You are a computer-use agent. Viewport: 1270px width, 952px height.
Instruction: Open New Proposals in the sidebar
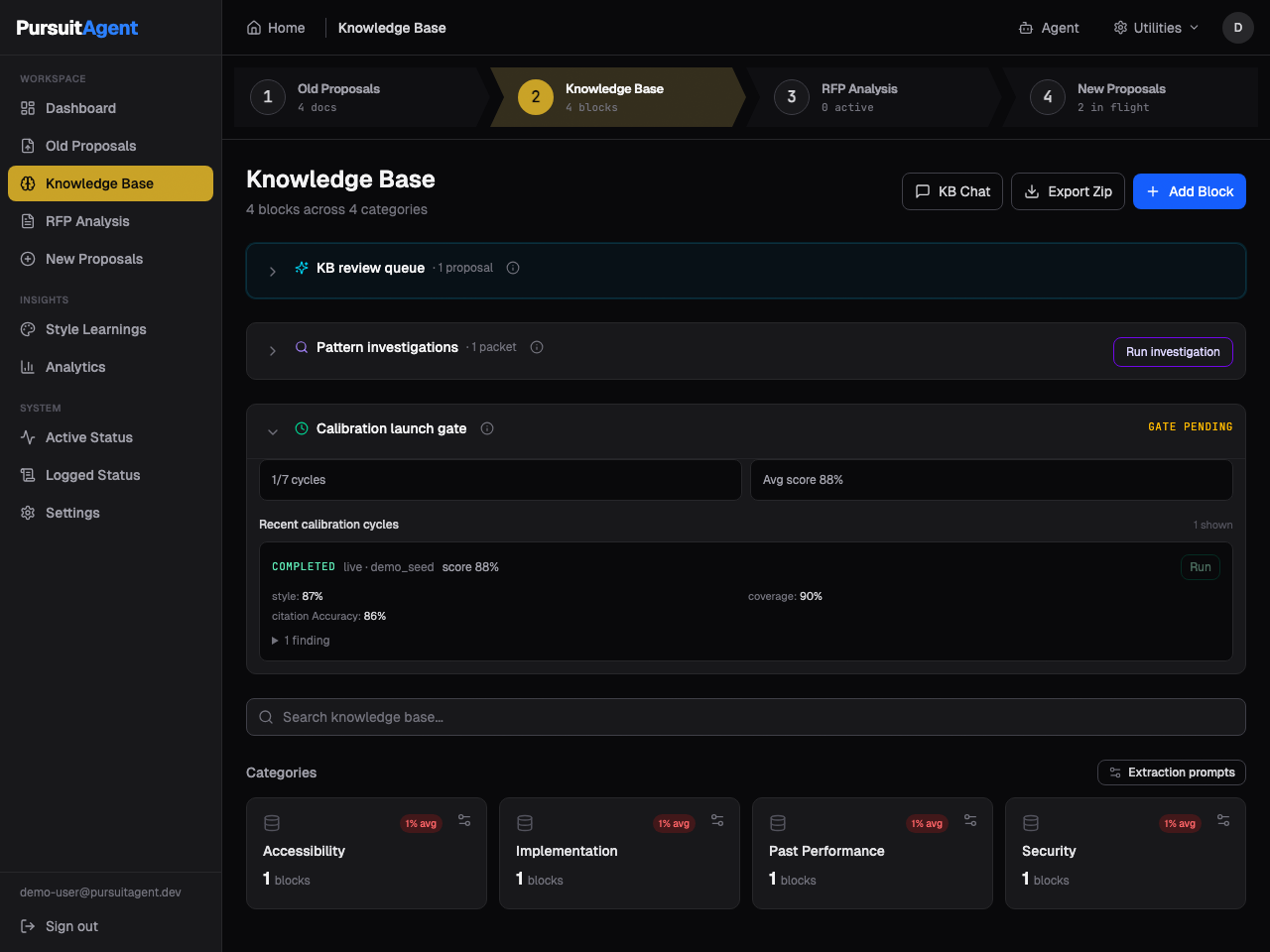tap(110, 259)
